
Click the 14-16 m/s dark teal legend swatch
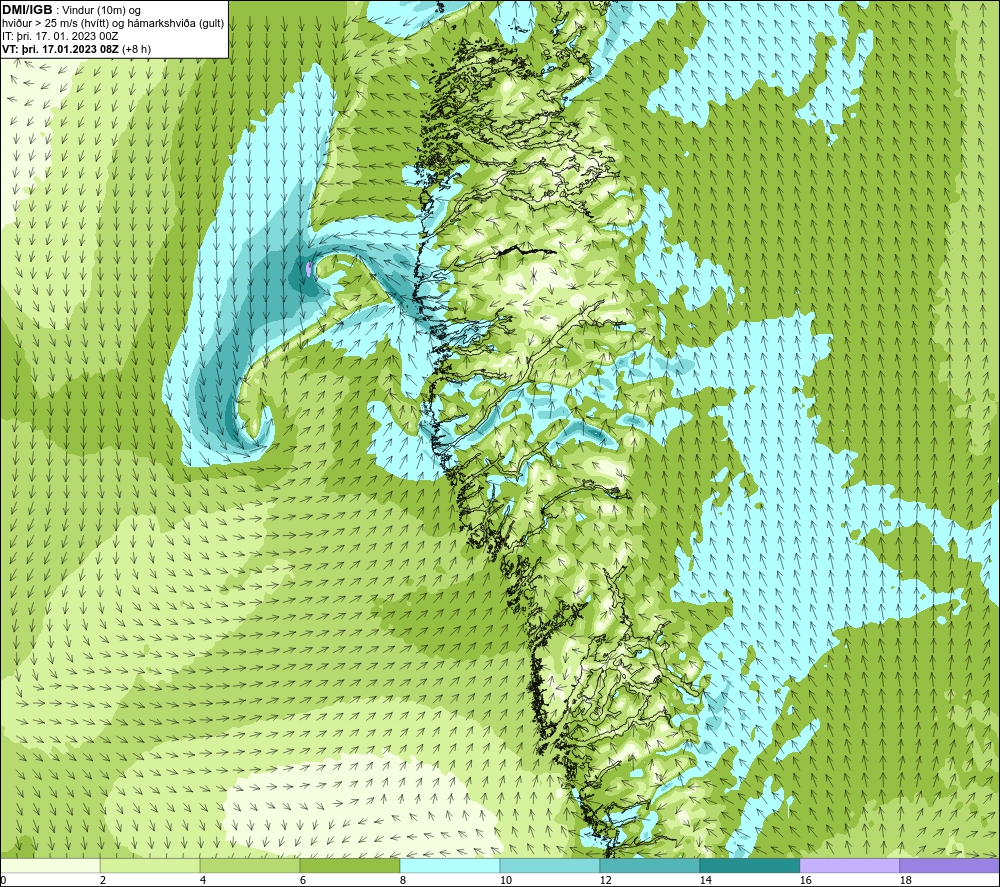[749, 865]
